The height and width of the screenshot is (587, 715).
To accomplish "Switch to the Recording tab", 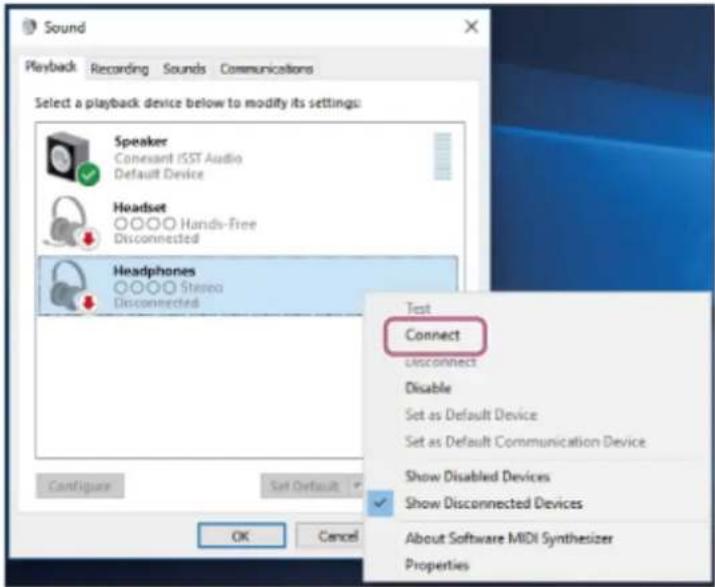I will 119,69.
